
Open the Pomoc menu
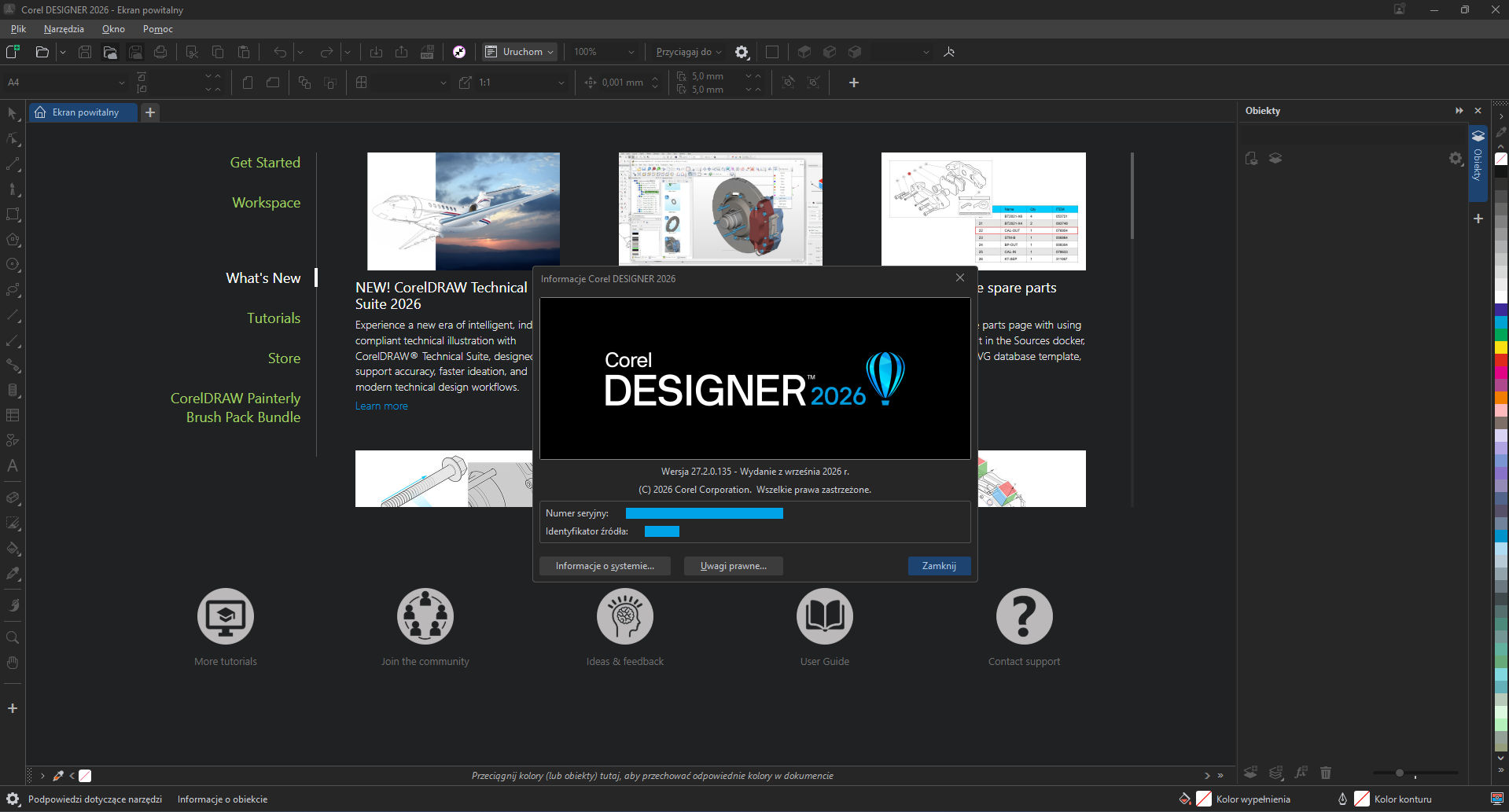[158, 29]
